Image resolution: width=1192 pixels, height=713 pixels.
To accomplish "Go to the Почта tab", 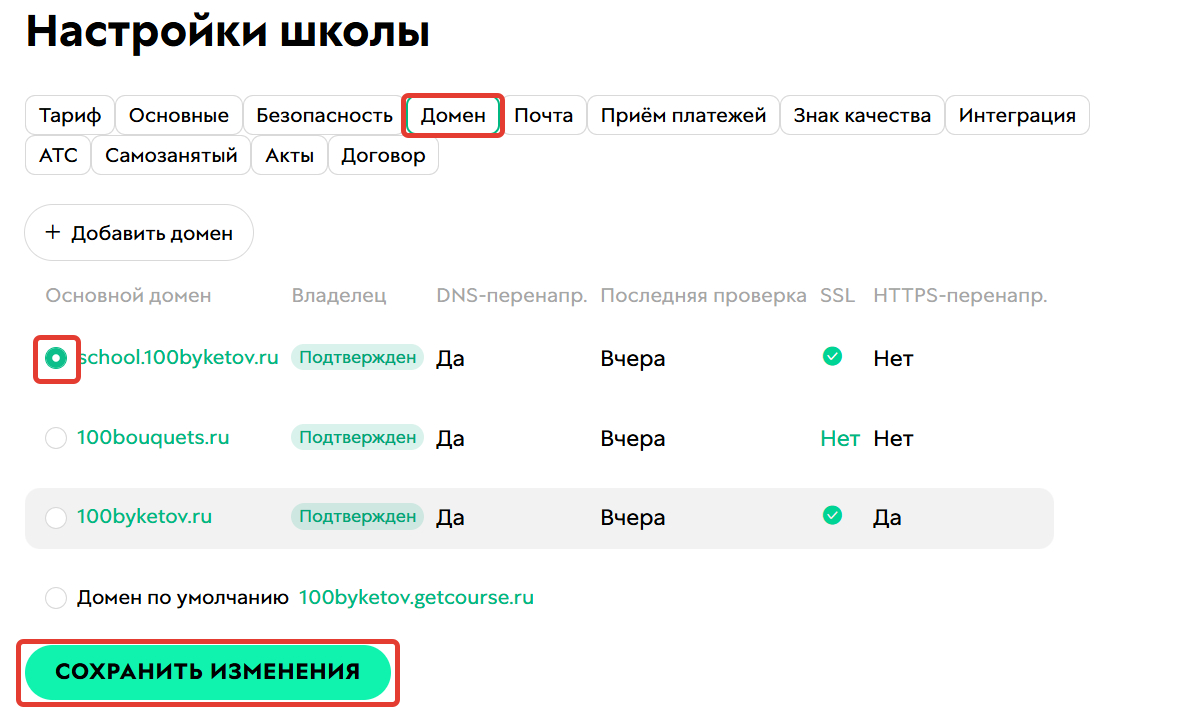I will [544, 116].
